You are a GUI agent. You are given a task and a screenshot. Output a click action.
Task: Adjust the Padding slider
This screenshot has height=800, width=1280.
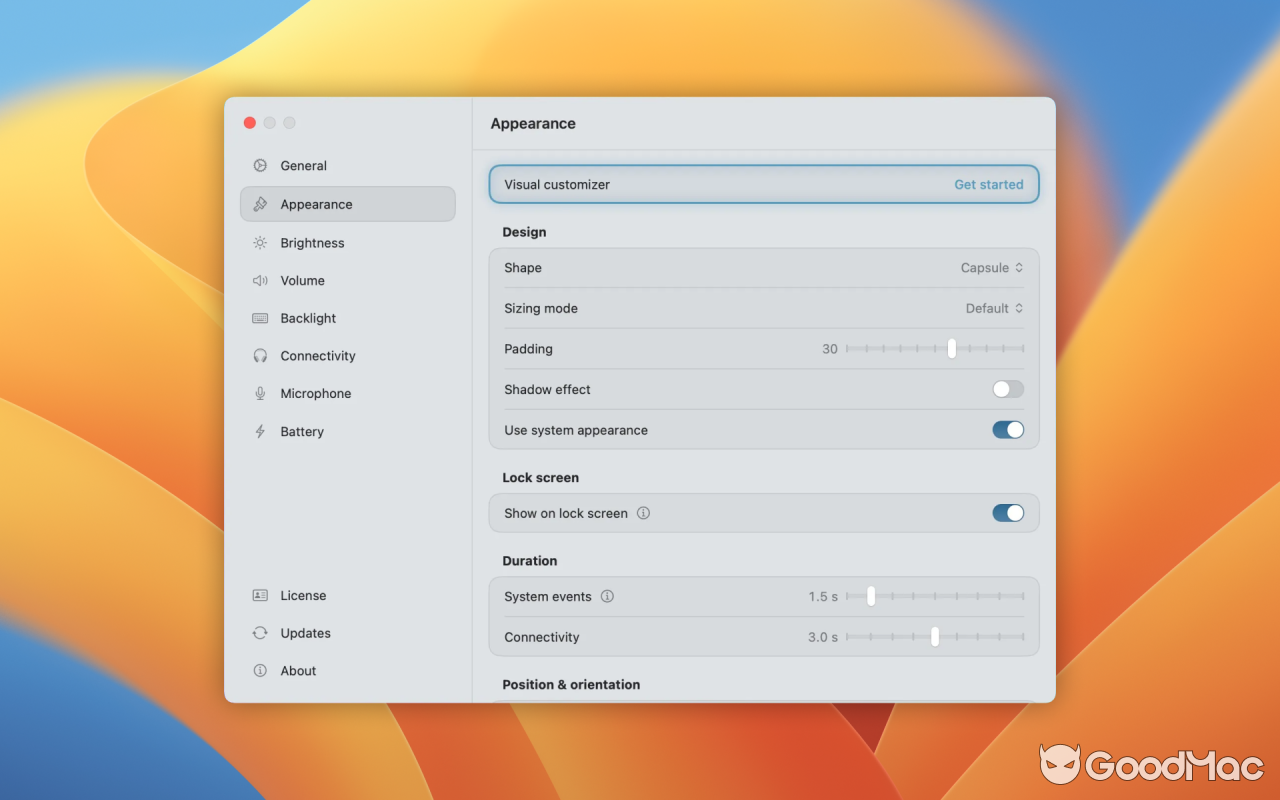coord(951,348)
